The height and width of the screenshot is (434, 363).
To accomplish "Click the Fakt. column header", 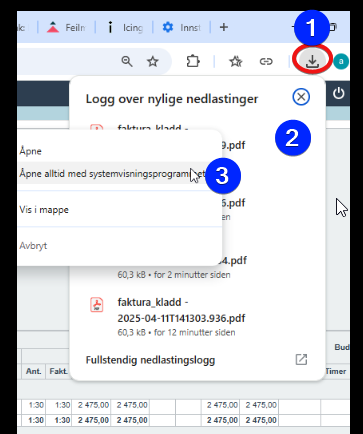I will [58, 371].
